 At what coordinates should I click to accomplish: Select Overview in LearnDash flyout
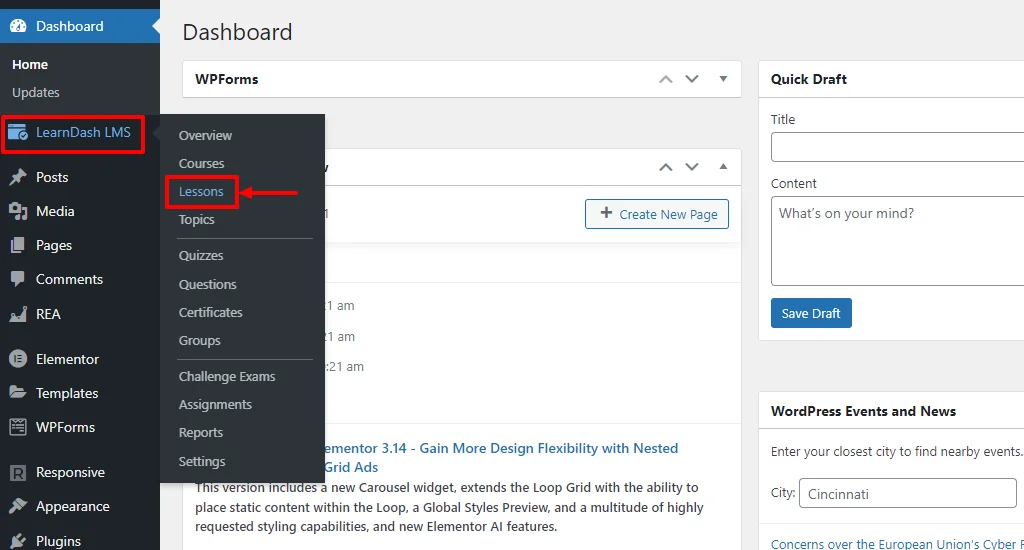pos(205,135)
